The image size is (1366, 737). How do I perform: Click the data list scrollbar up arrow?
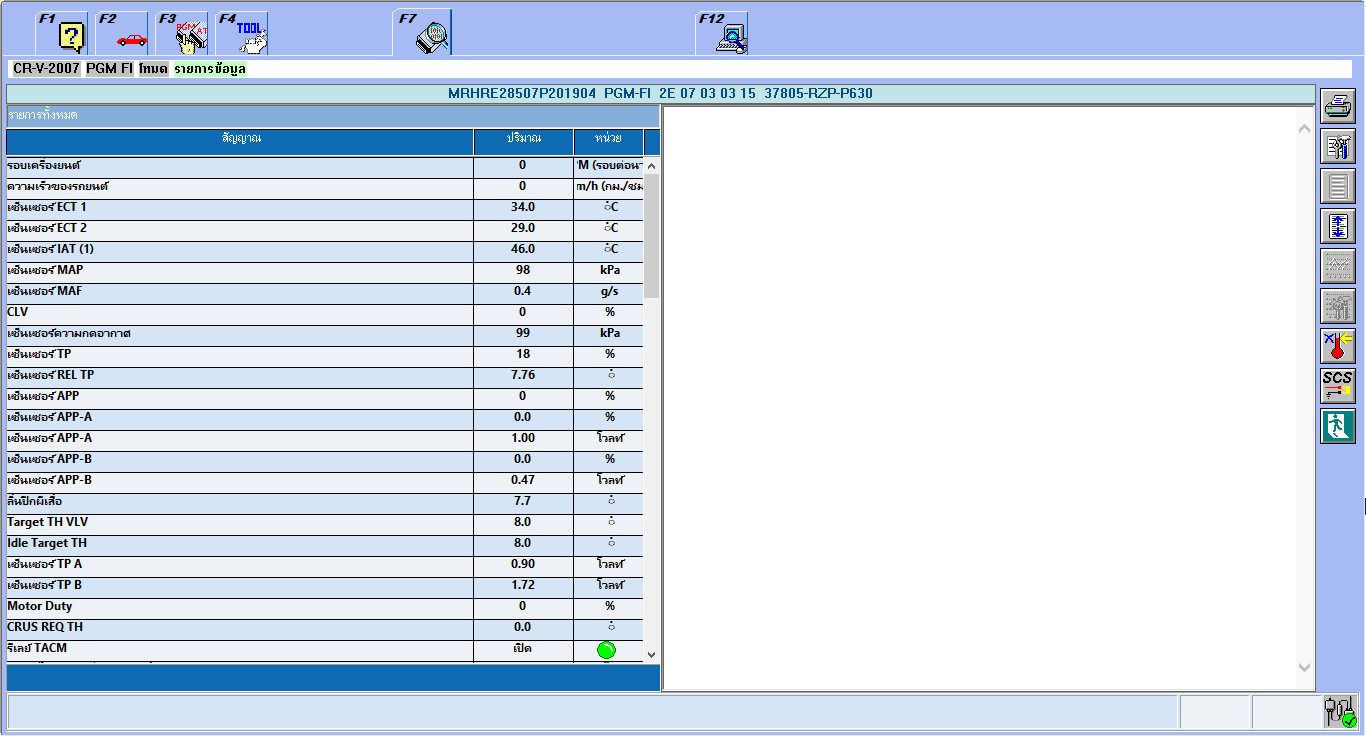pyautogui.click(x=652, y=166)
